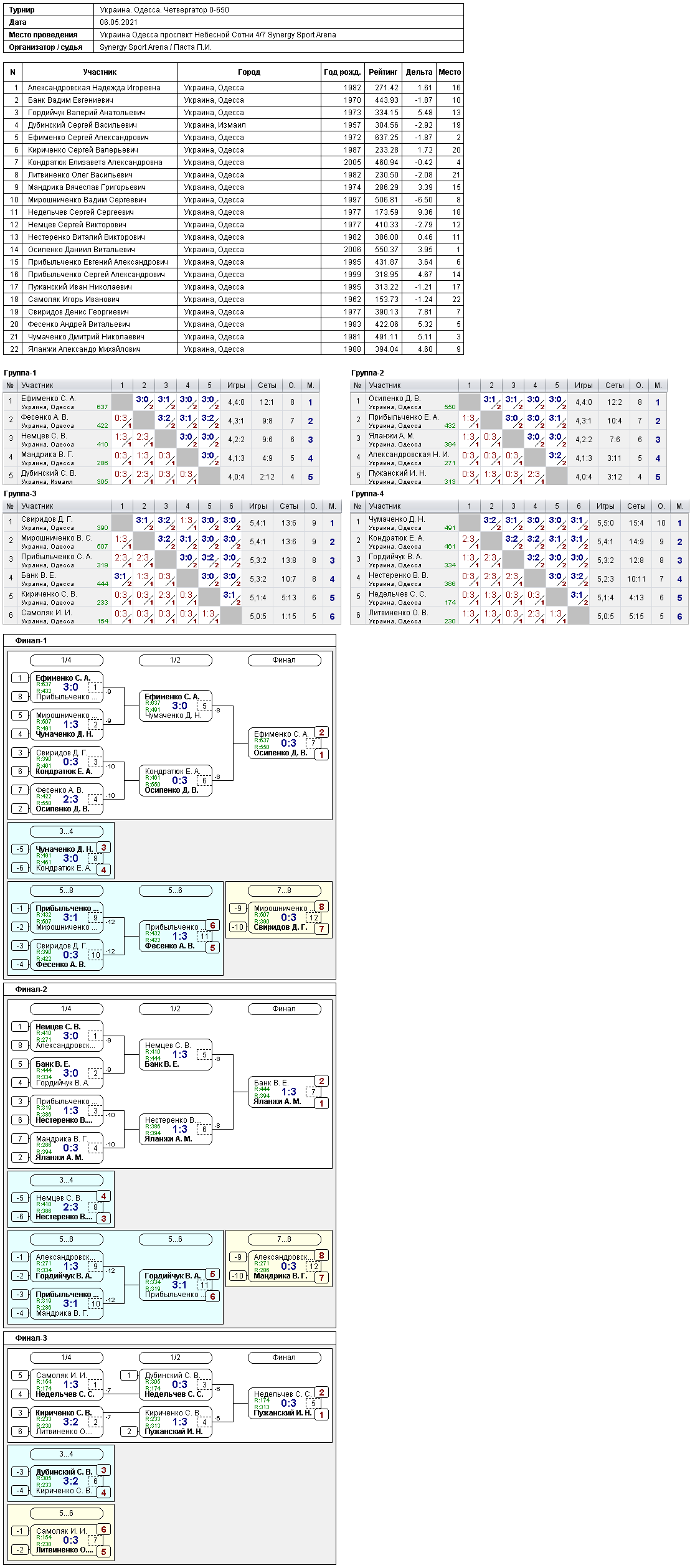Click the 'Турнир' label
This screenshot has width=695, height=1568.
point(22,10)
